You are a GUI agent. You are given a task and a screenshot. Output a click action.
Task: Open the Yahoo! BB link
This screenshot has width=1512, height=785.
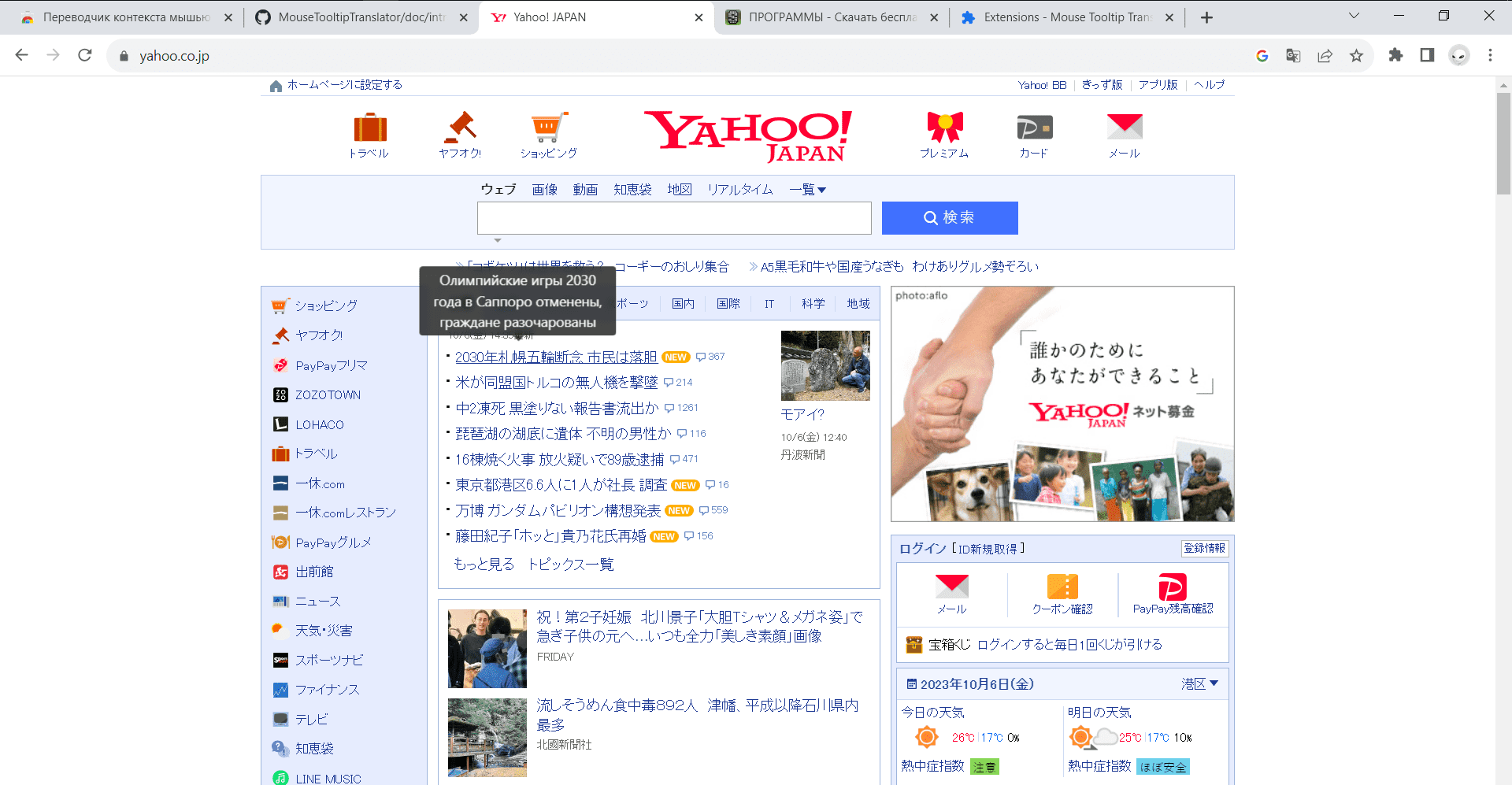point(1042,85)
